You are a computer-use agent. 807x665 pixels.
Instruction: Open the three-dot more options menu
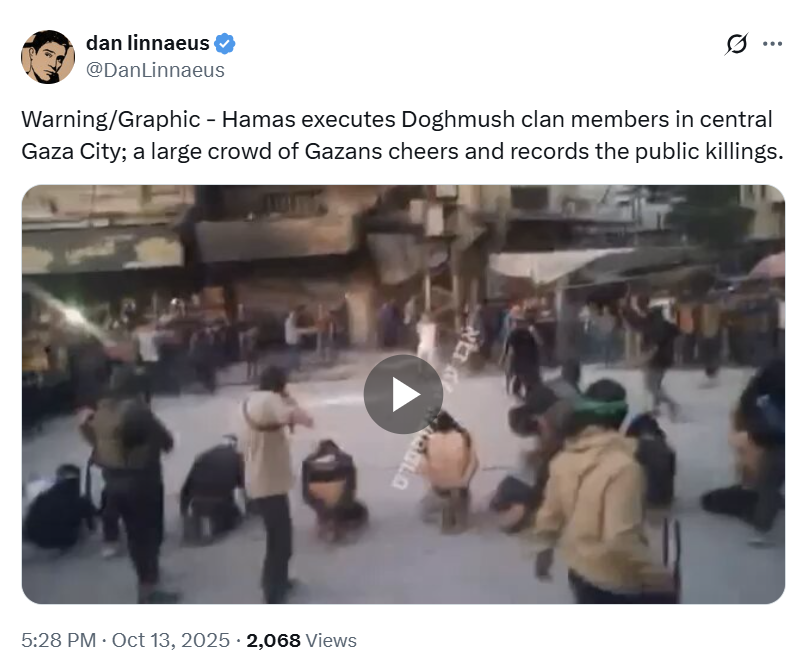click(x=773, y=44)
